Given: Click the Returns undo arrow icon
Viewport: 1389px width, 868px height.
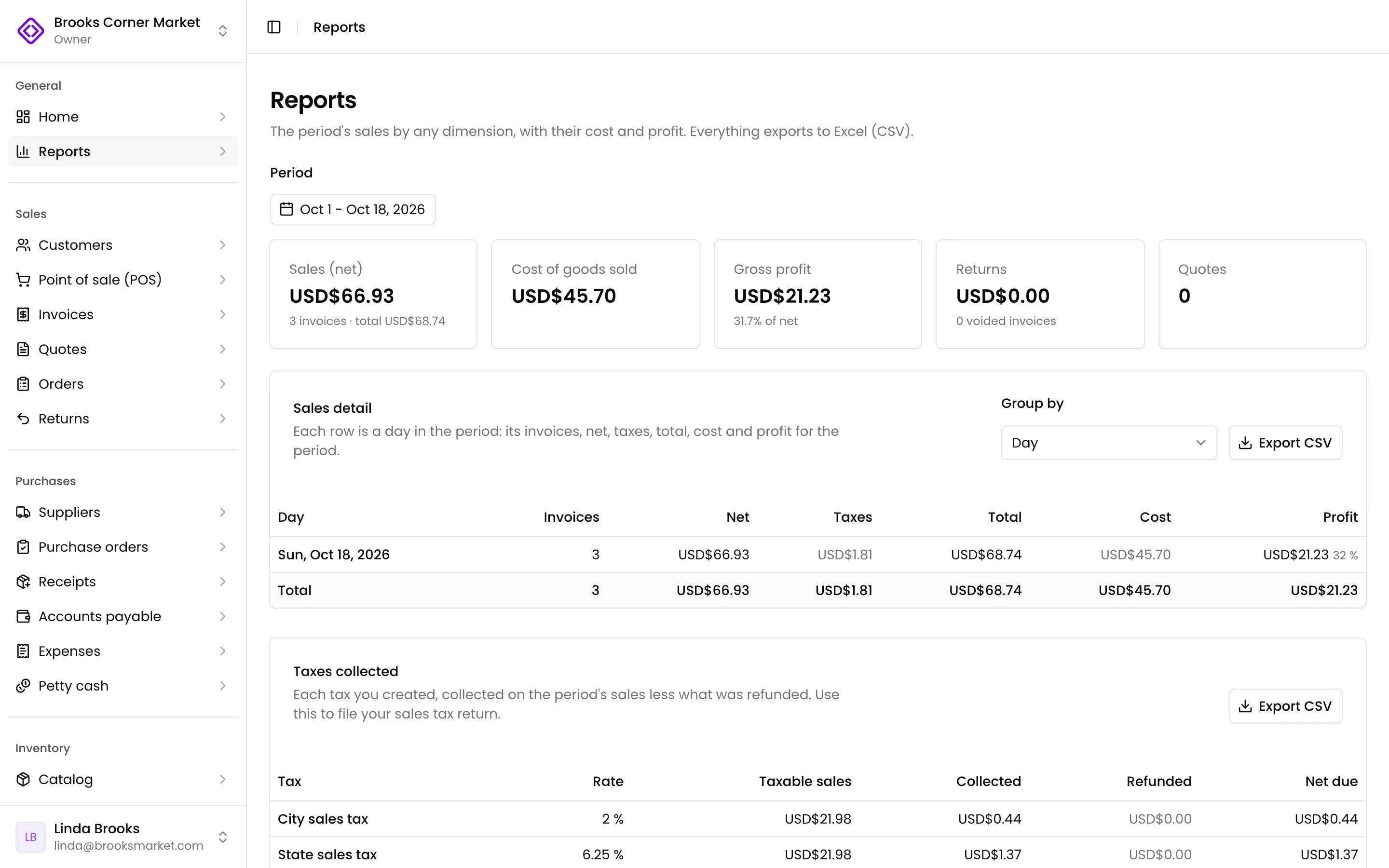Looking at the screenshot, I should click(23, 419).
